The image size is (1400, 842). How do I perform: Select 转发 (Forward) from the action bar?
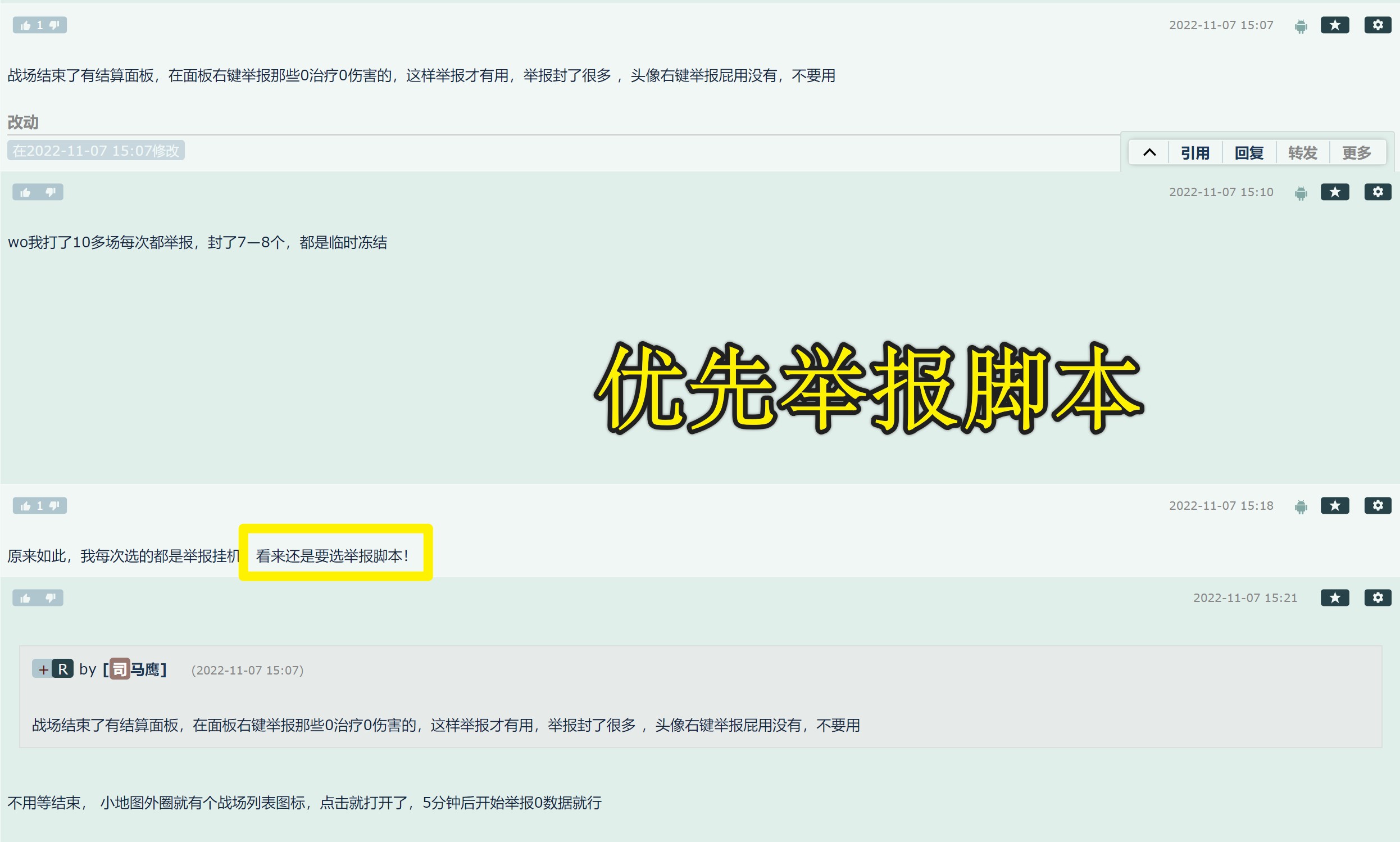point(1302,152)
